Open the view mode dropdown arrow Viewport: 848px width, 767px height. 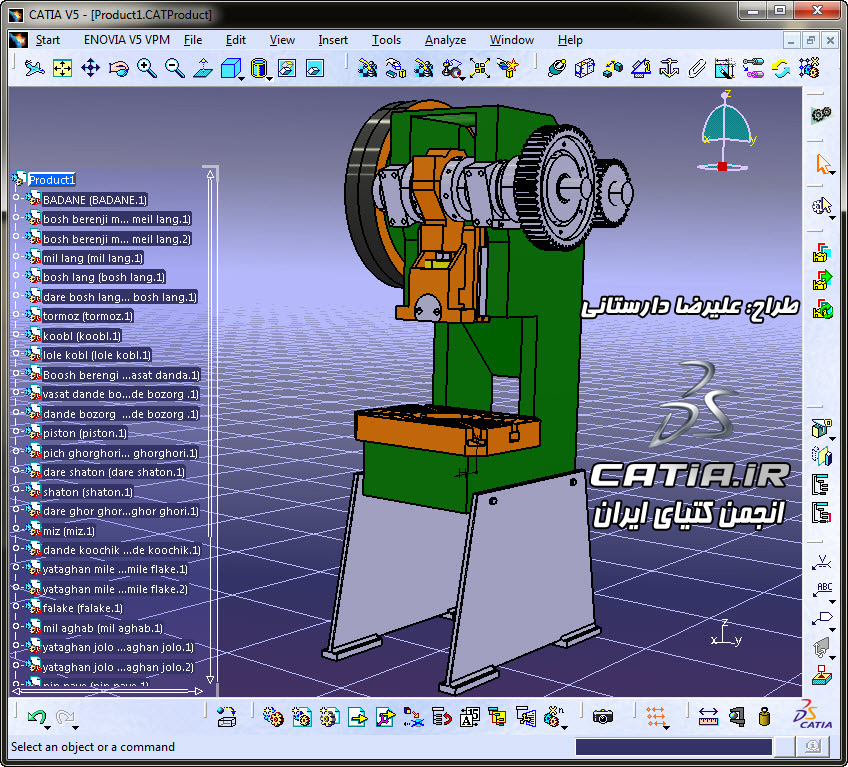269,79
